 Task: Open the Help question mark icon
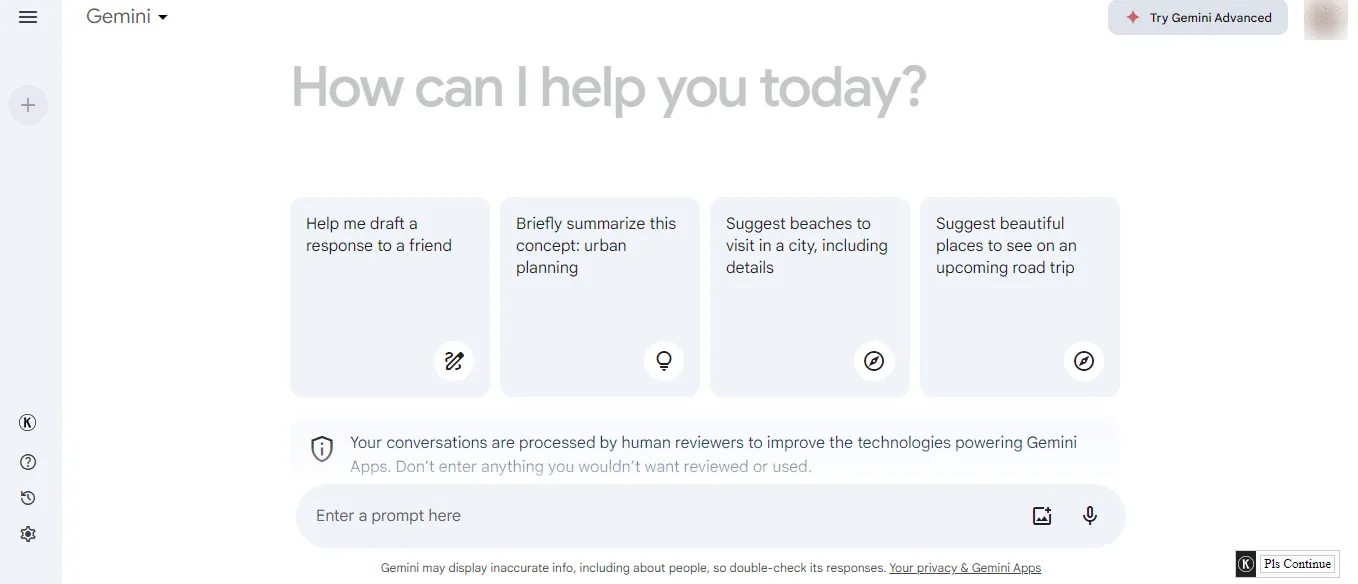tap(28, 462)
